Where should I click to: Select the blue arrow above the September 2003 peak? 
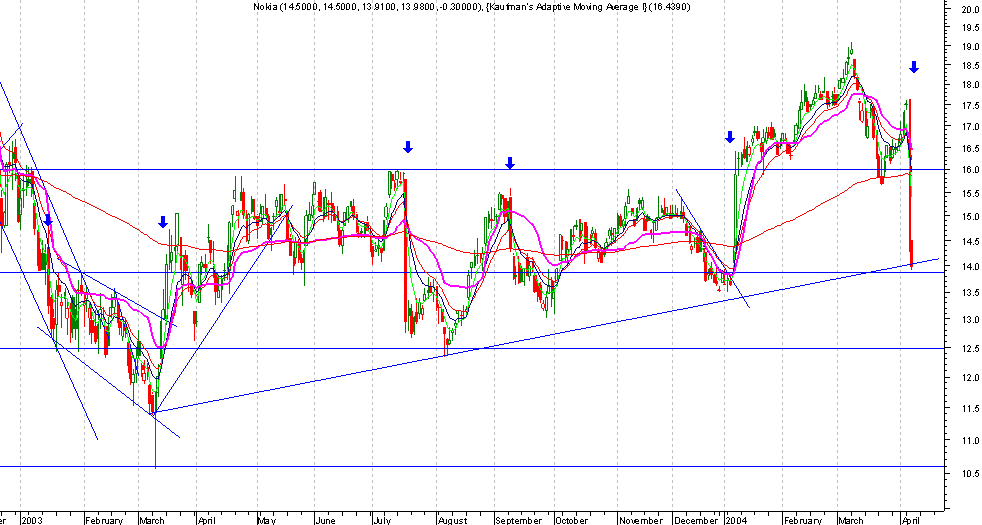click(510, 163)
